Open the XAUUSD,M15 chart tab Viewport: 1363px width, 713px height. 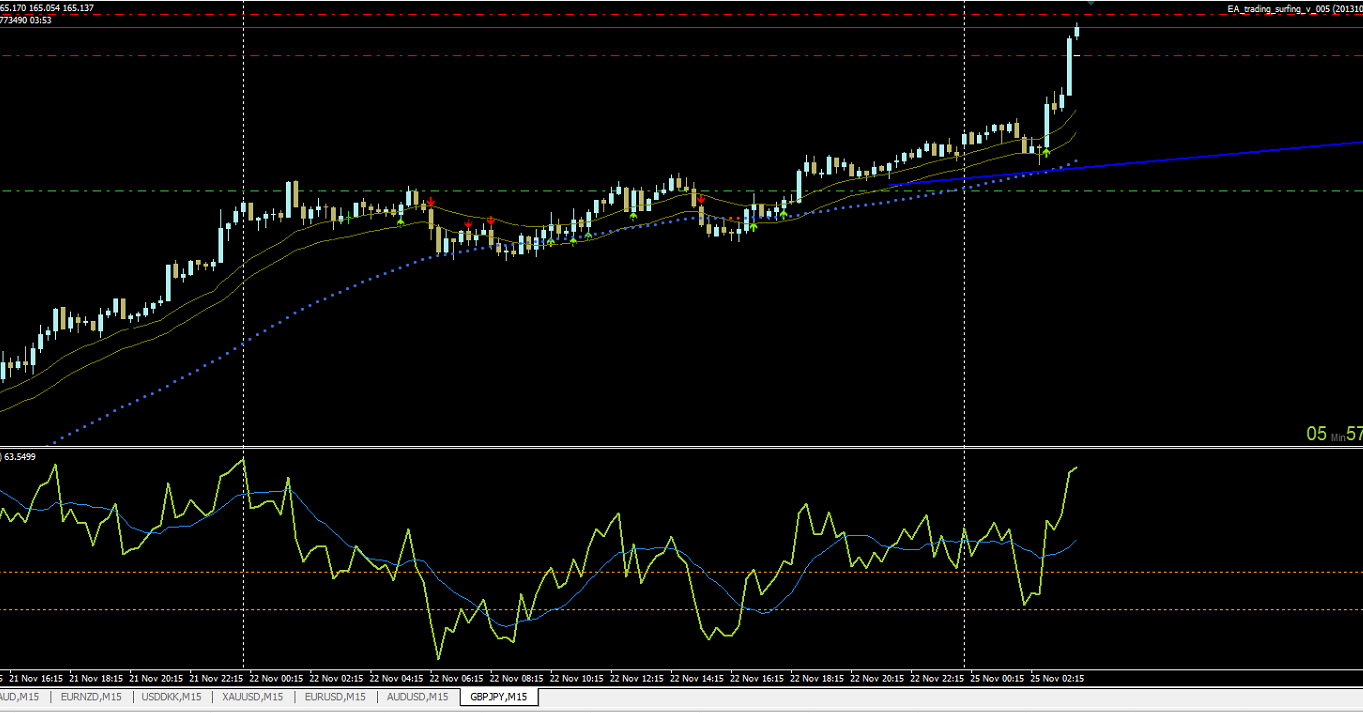(x=253, y=697)
